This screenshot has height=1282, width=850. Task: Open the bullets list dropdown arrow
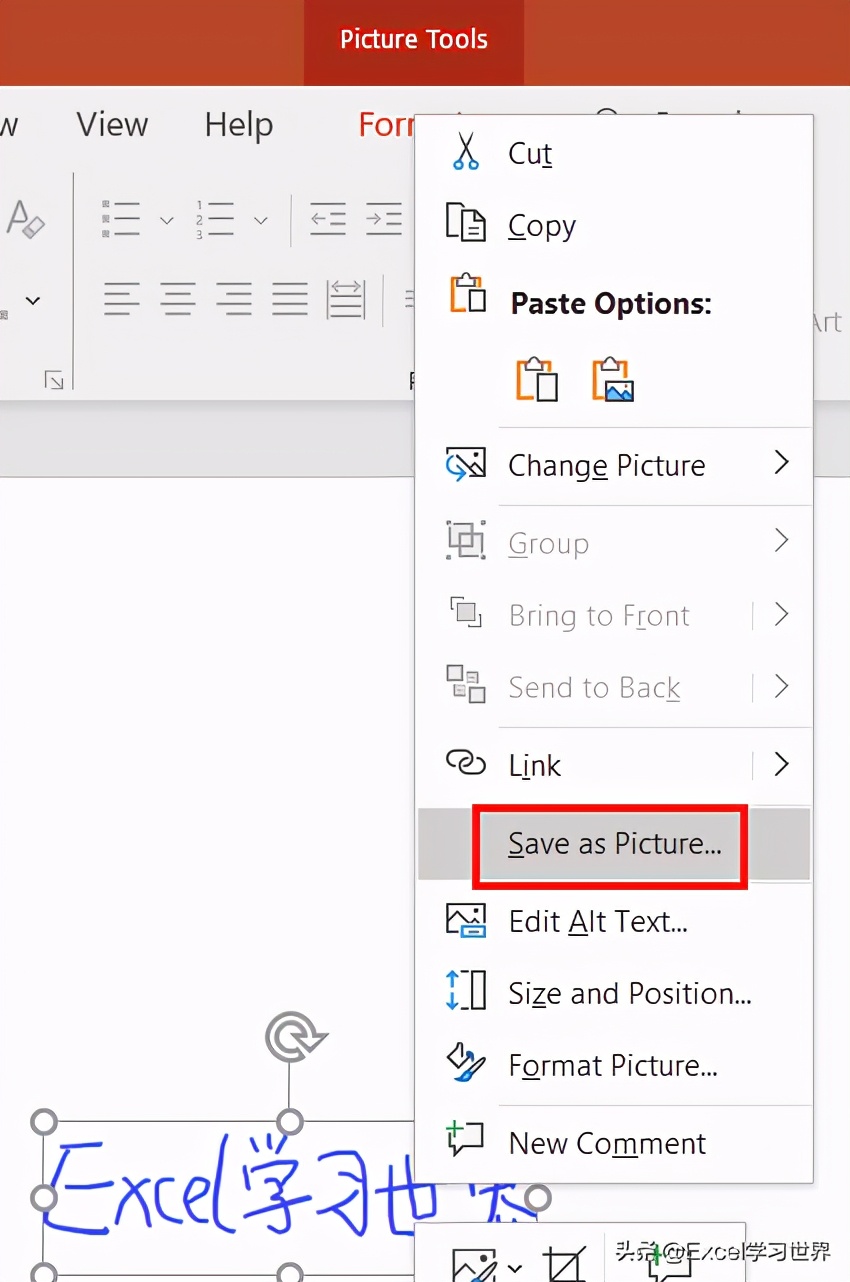coord(167,220)
